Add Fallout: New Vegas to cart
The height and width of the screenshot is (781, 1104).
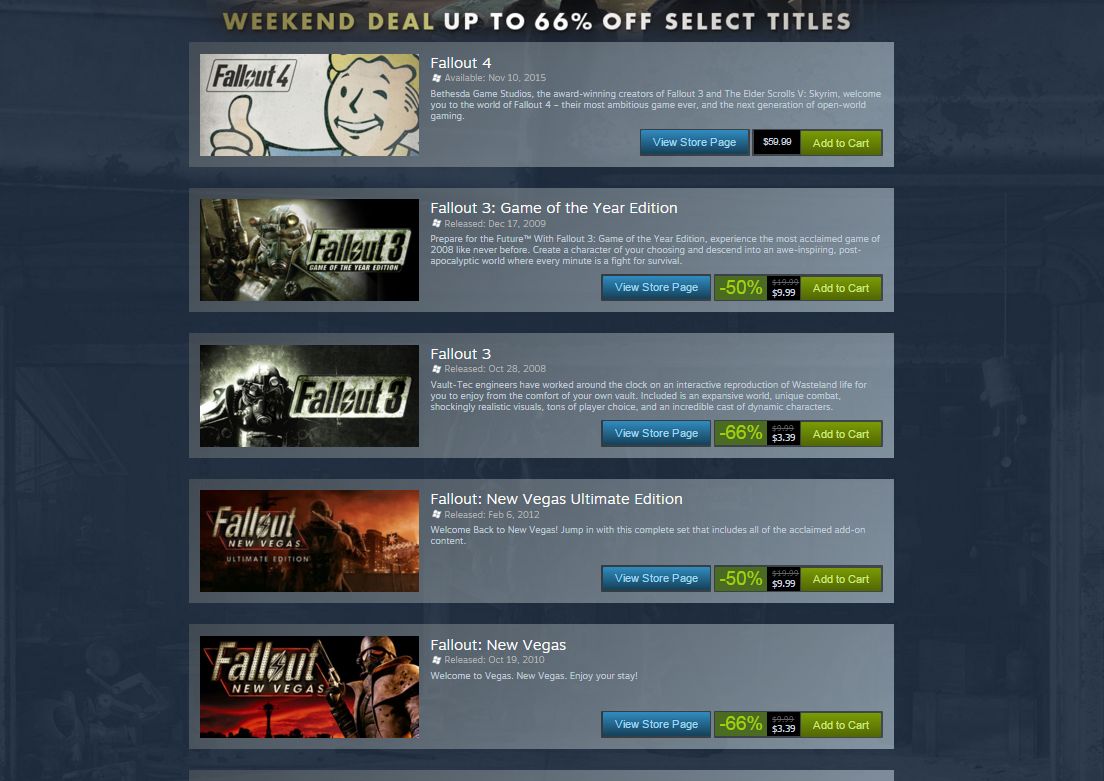(841, 725)
